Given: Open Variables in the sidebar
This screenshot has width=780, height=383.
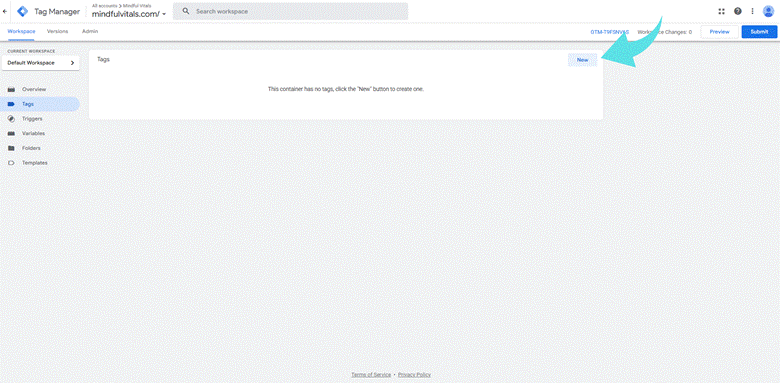Looking at the screenshot, I should 40,133.
